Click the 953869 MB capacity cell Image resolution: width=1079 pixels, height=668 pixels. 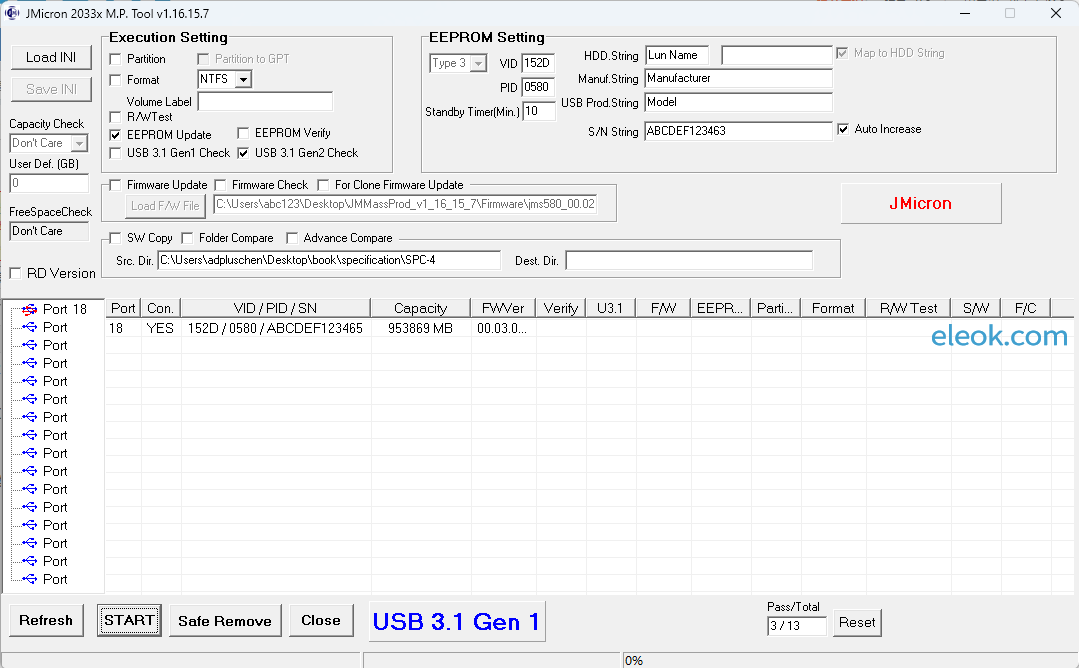[420, 328]
